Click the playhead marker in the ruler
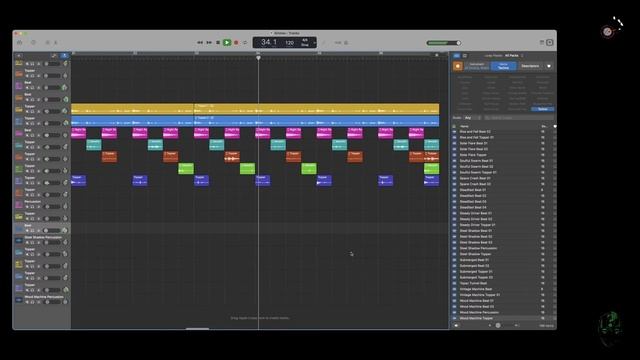The width and height of the screenshot is (640, 360). (x=258, y=58)
